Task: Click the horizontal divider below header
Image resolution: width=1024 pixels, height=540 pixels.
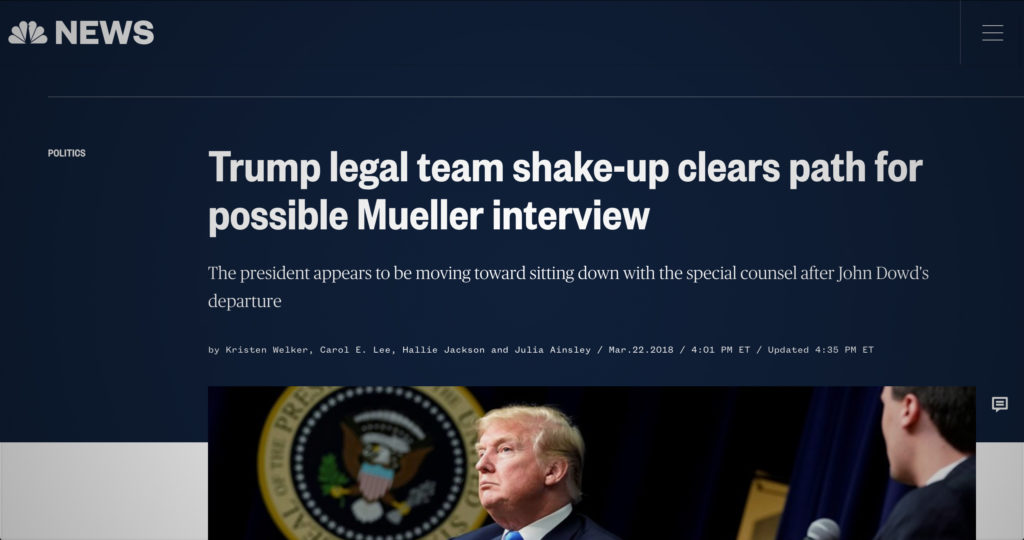Action: coord(536,97)
